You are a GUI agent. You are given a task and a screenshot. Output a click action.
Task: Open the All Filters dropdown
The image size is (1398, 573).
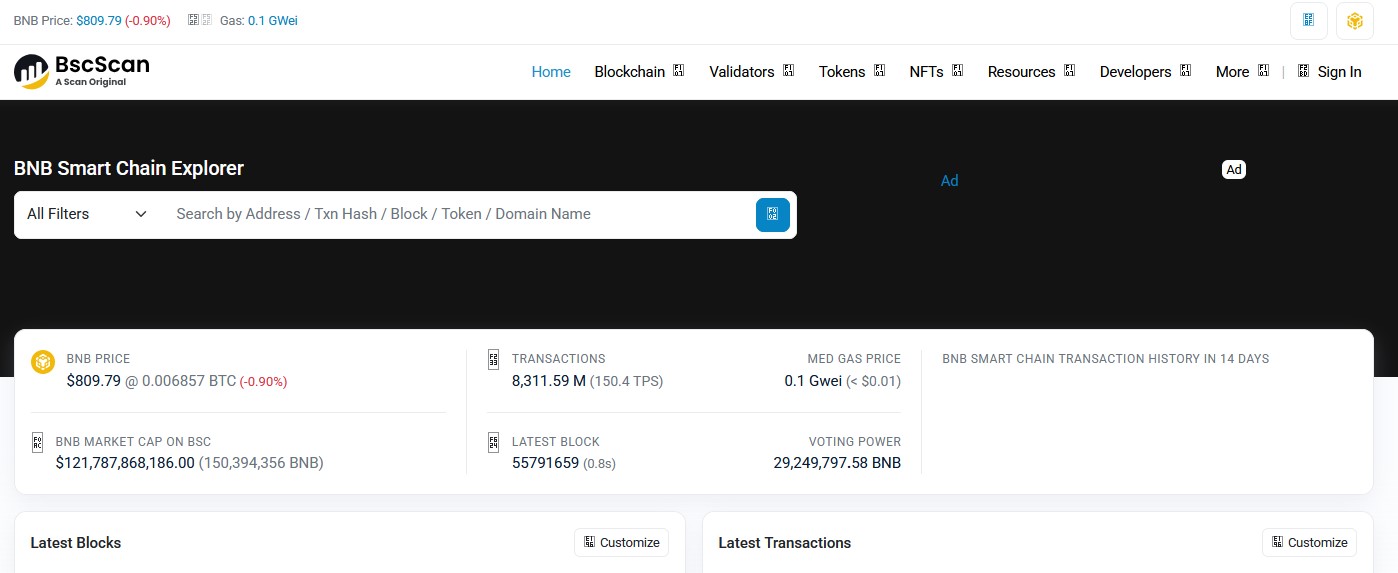click(x=87, y=214)
